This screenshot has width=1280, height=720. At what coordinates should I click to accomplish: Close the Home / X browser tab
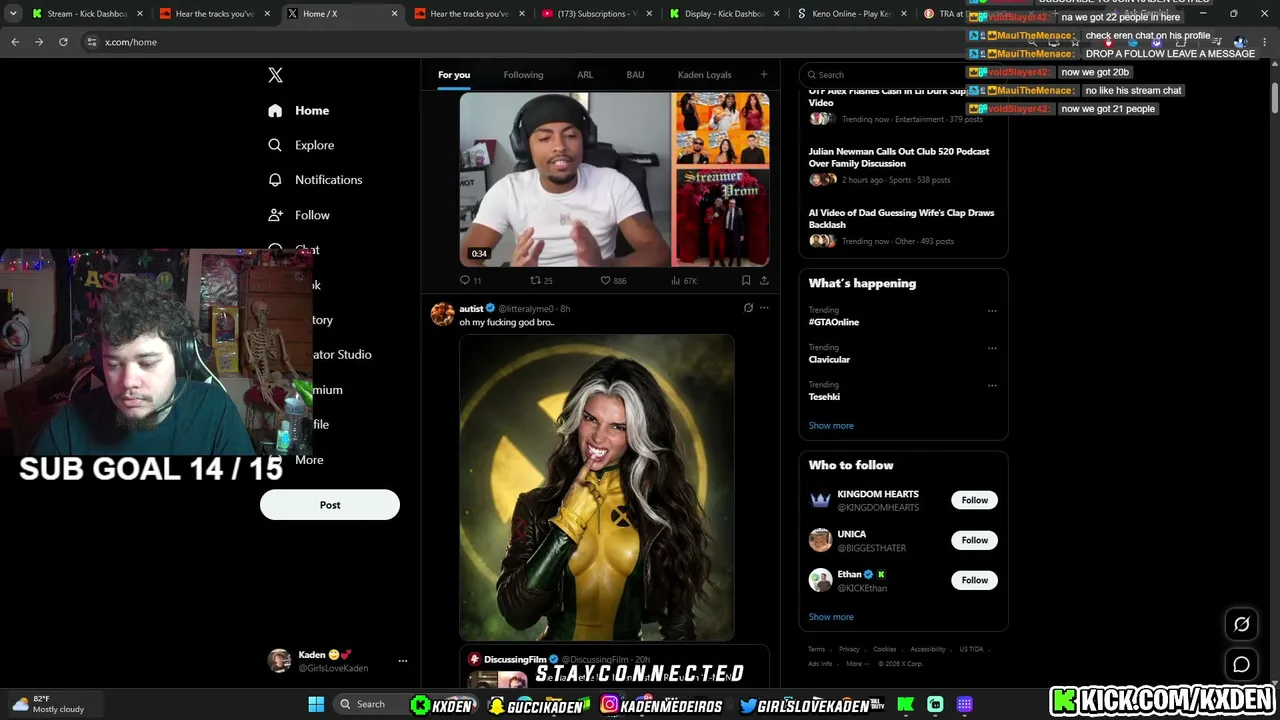pos(395,14)
